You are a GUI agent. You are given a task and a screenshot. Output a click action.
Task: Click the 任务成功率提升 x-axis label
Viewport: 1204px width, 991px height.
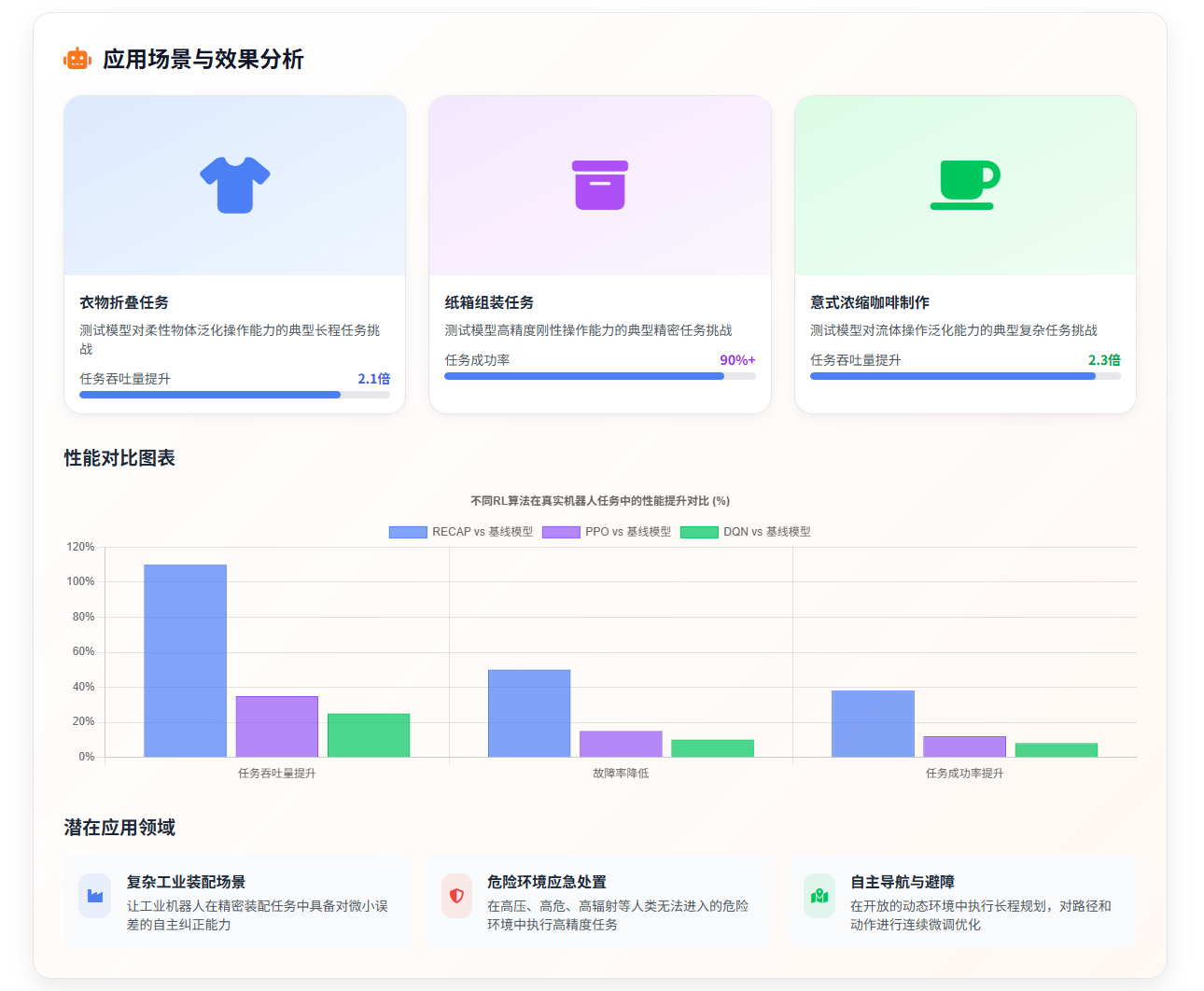(965, 774)
